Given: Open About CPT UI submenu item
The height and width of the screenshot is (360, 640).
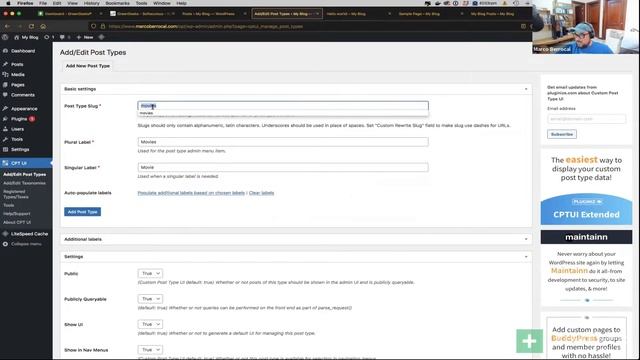Looking at the screenshot, I should [17, 222].
